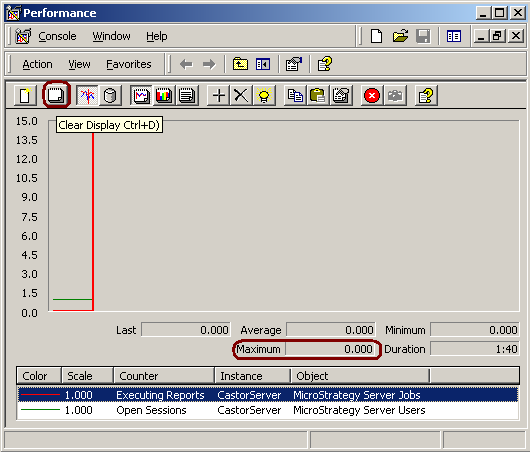Open the Window menu

click(111, 36)
